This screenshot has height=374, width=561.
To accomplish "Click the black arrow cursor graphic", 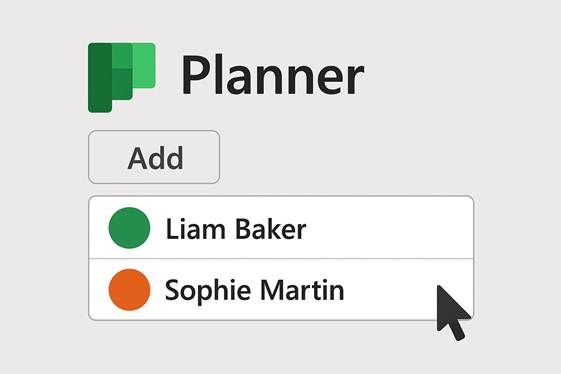I will pyautogui.click(x=452, y=313).
